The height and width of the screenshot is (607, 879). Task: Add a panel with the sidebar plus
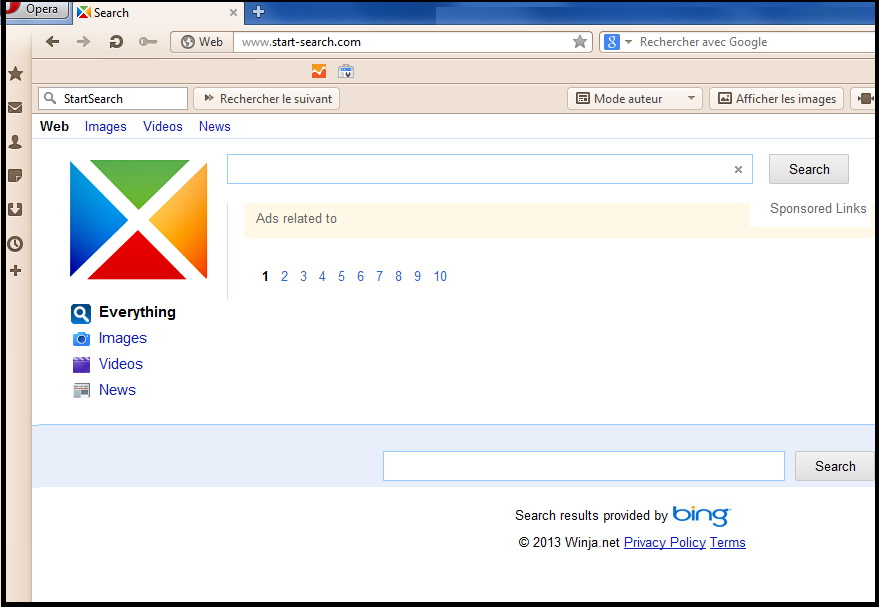[x=16, y=271]
